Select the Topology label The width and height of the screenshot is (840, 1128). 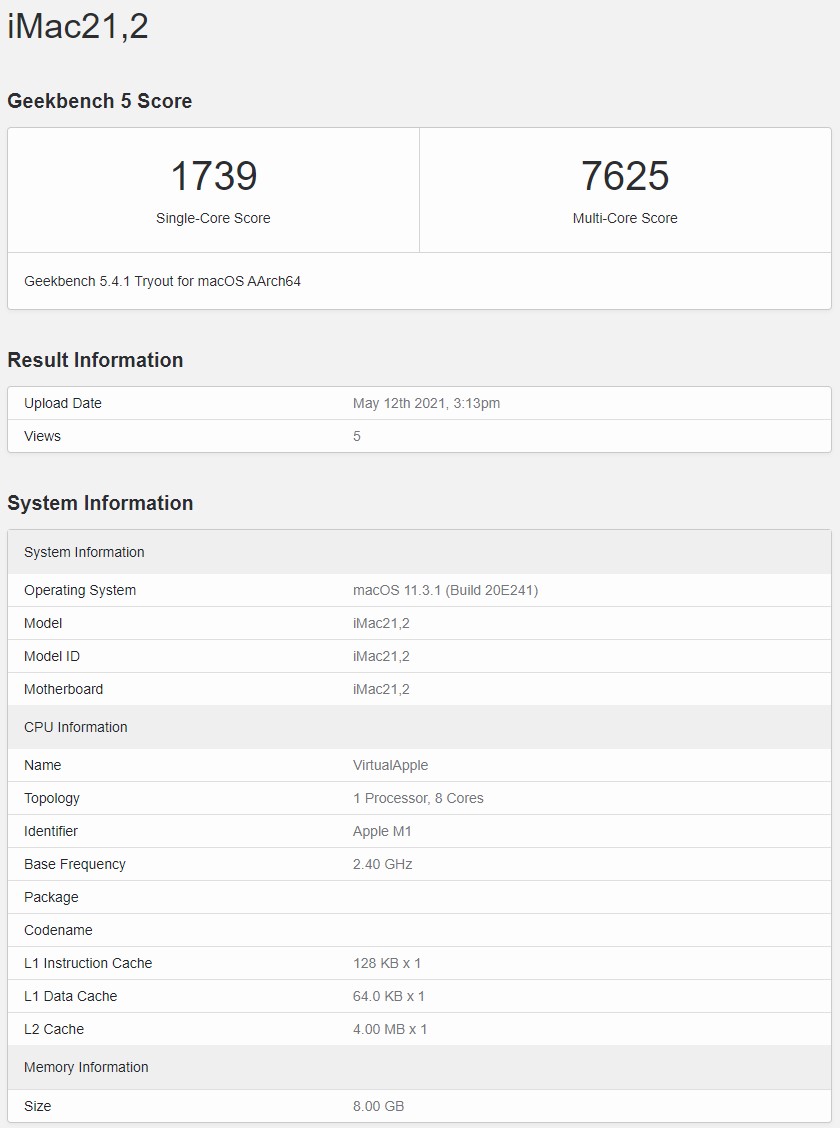pyautogui.click(x=52, y=798)
